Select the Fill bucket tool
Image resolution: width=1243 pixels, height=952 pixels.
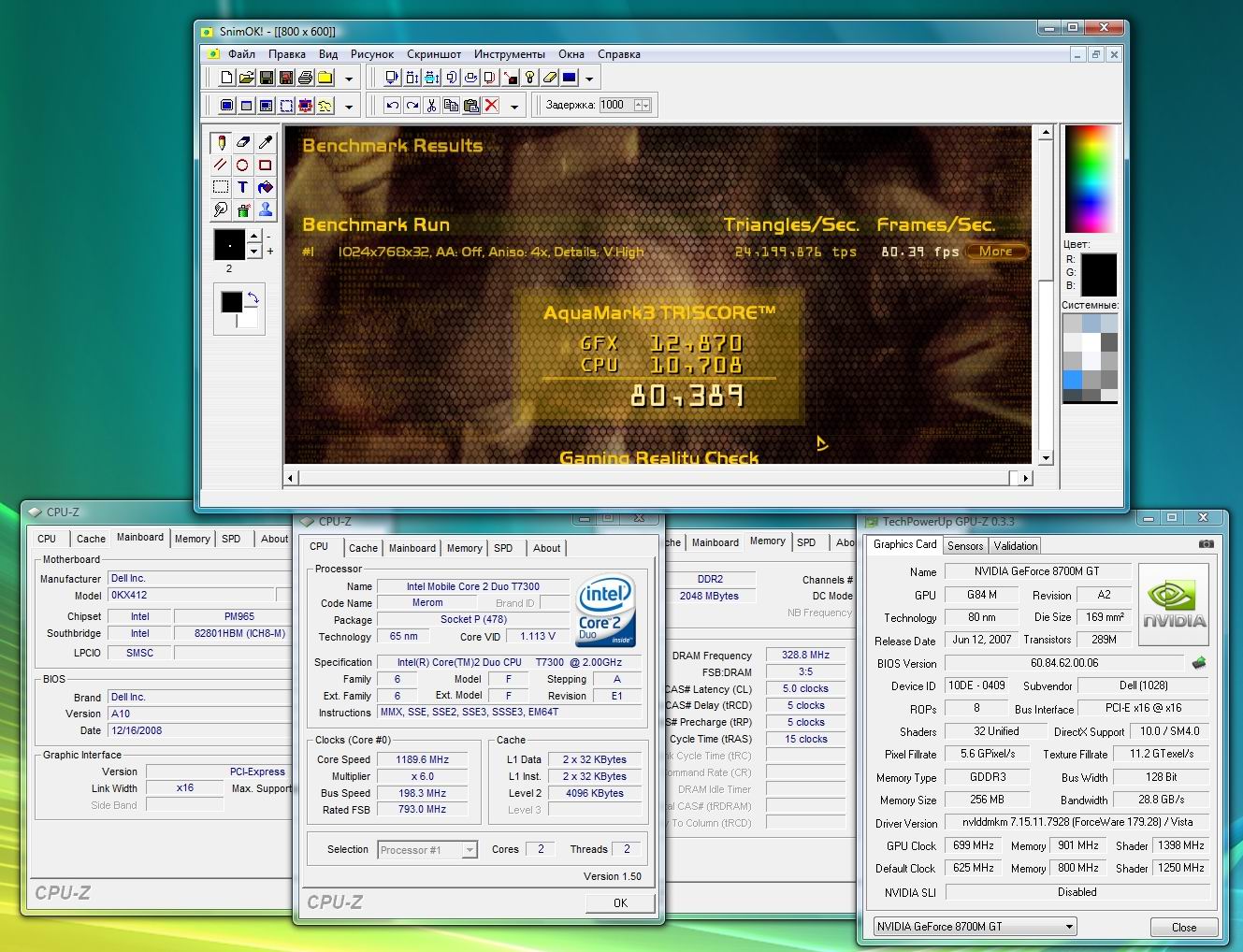coord(266,187)
